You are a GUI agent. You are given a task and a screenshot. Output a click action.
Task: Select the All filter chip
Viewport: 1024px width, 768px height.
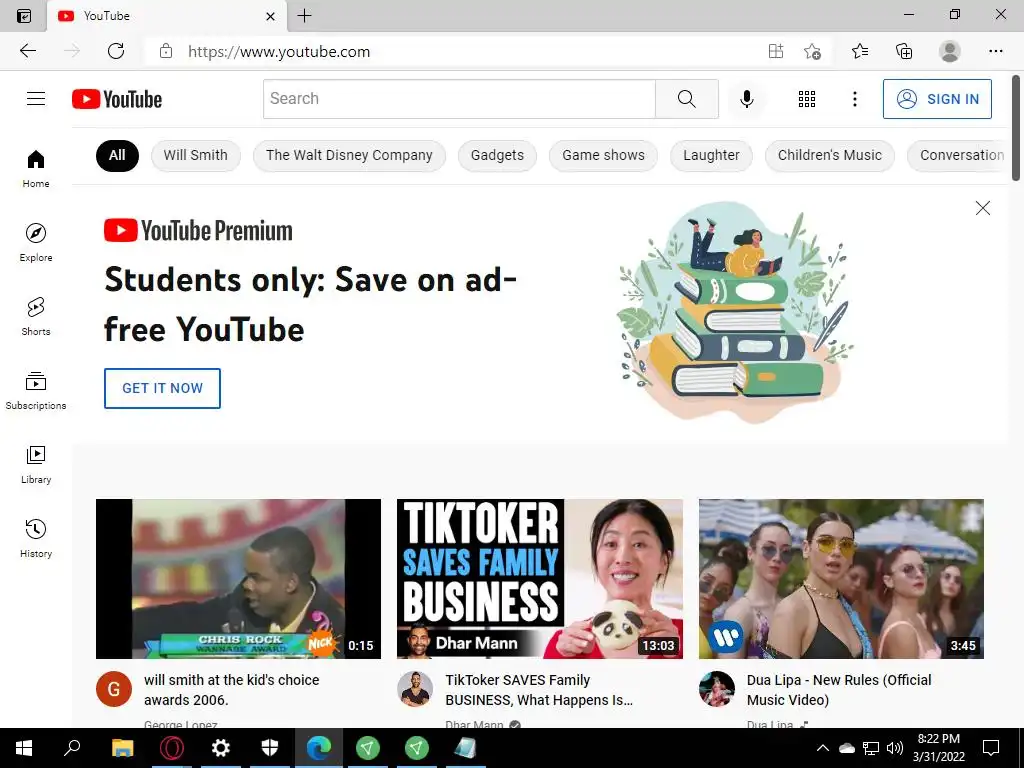coord(117,155)
